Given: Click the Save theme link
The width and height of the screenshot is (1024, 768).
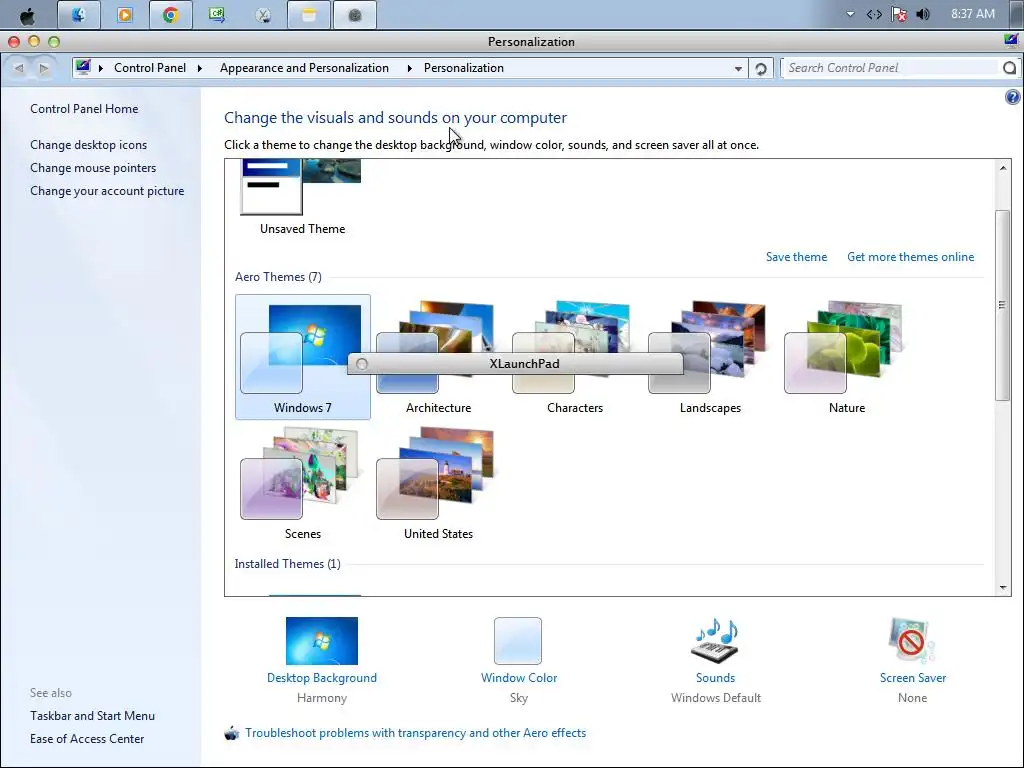Looking at the screenshot, I should (796, 257).
